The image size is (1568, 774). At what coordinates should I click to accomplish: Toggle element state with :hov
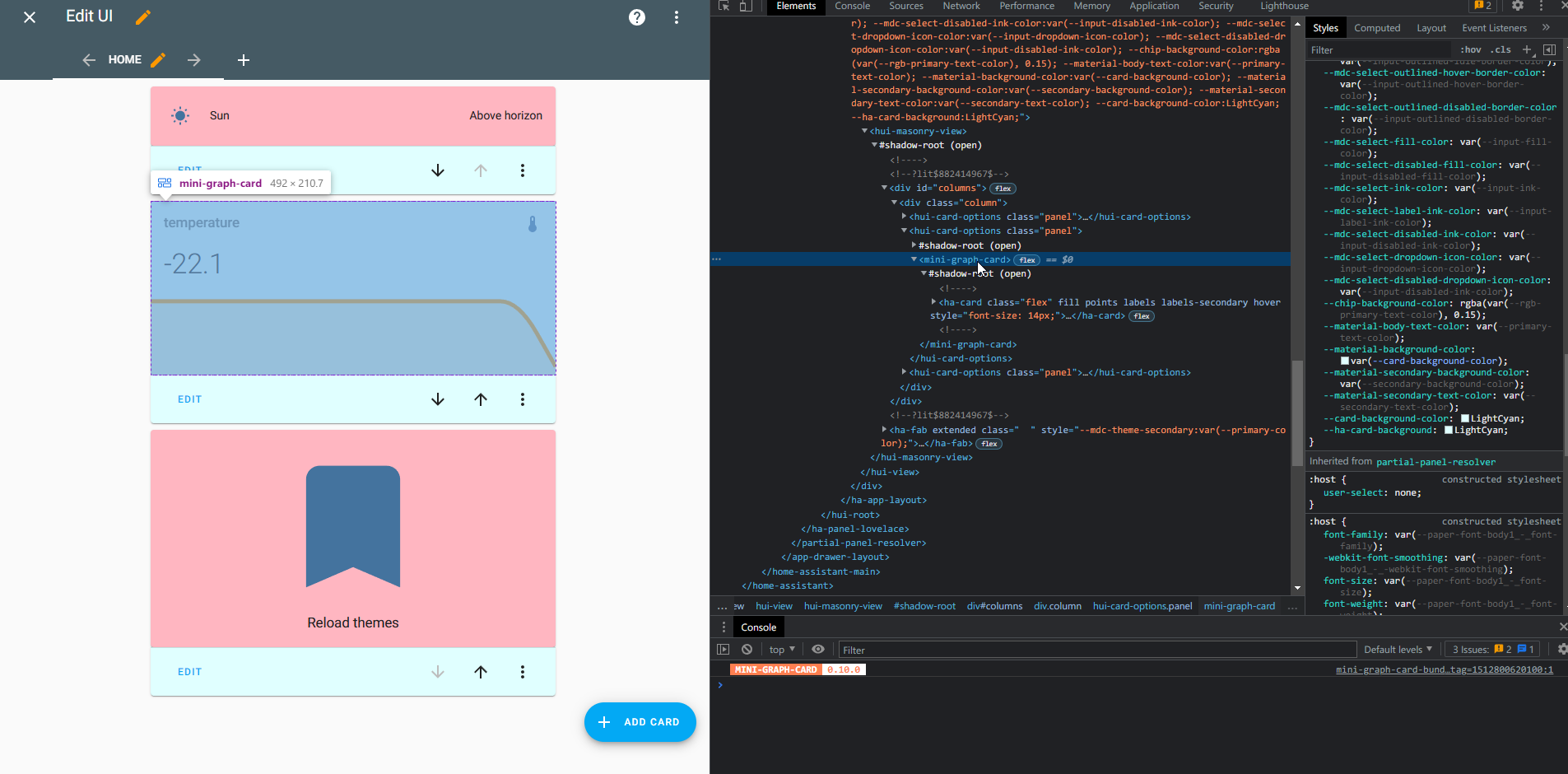pos(1468,49)
